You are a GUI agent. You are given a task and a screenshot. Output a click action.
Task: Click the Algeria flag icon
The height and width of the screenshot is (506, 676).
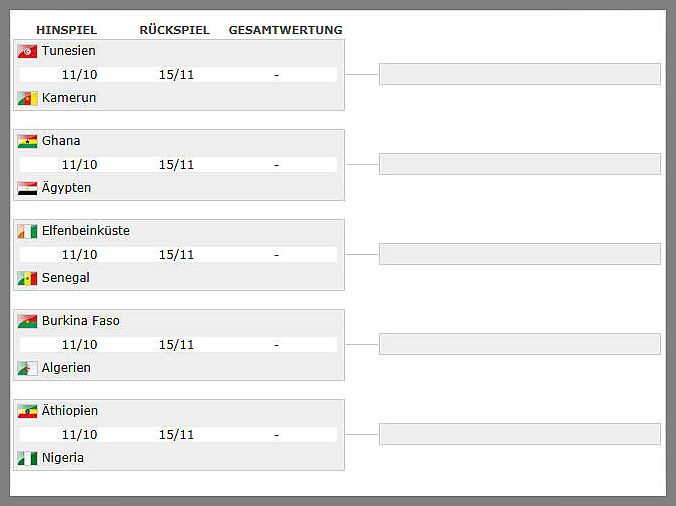click(27, 368)
